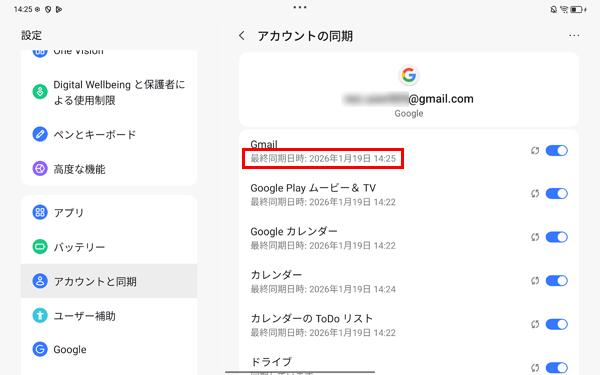Tap the @gmail.com account address
This screenshot has height=375, width=600.
(408, 99)
